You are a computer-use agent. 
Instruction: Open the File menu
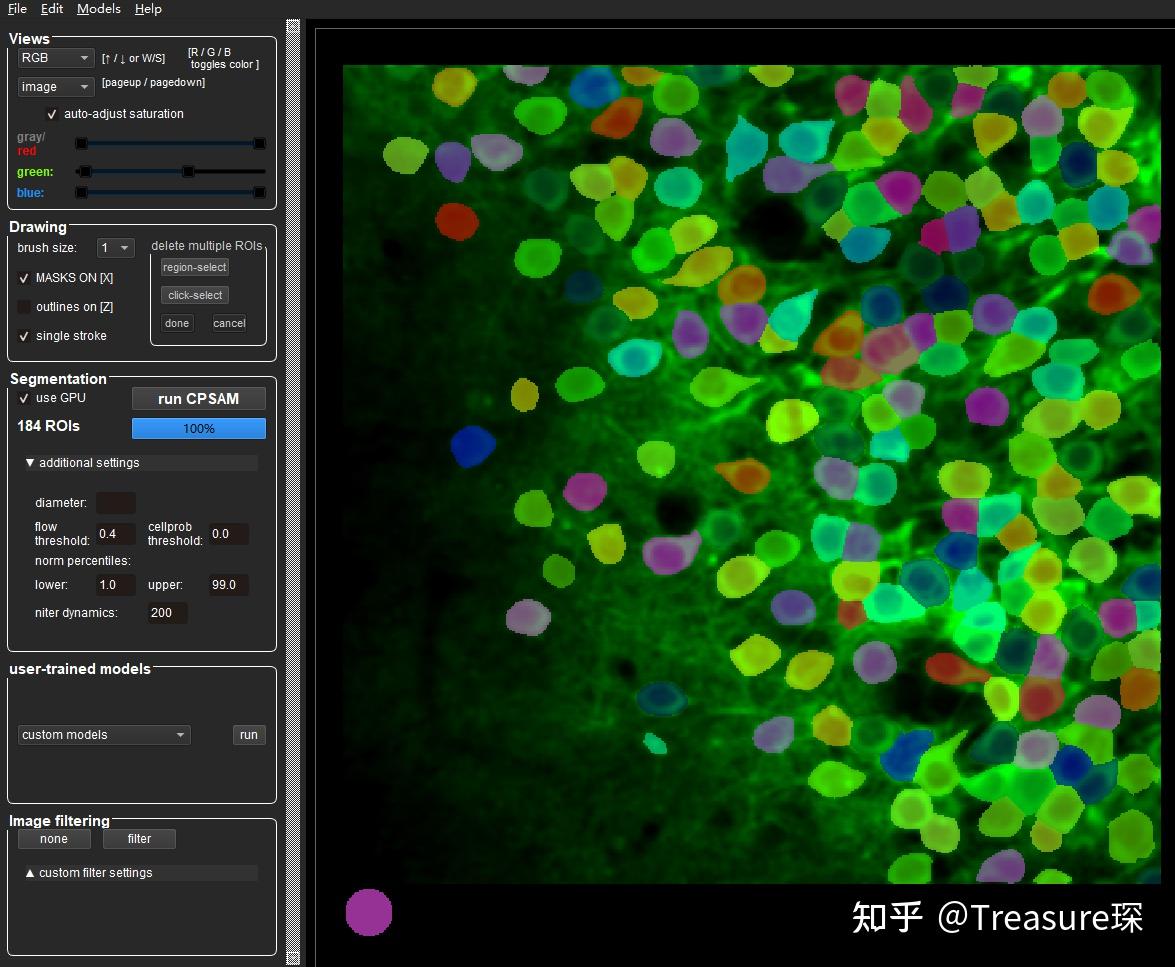pos(15,9)
